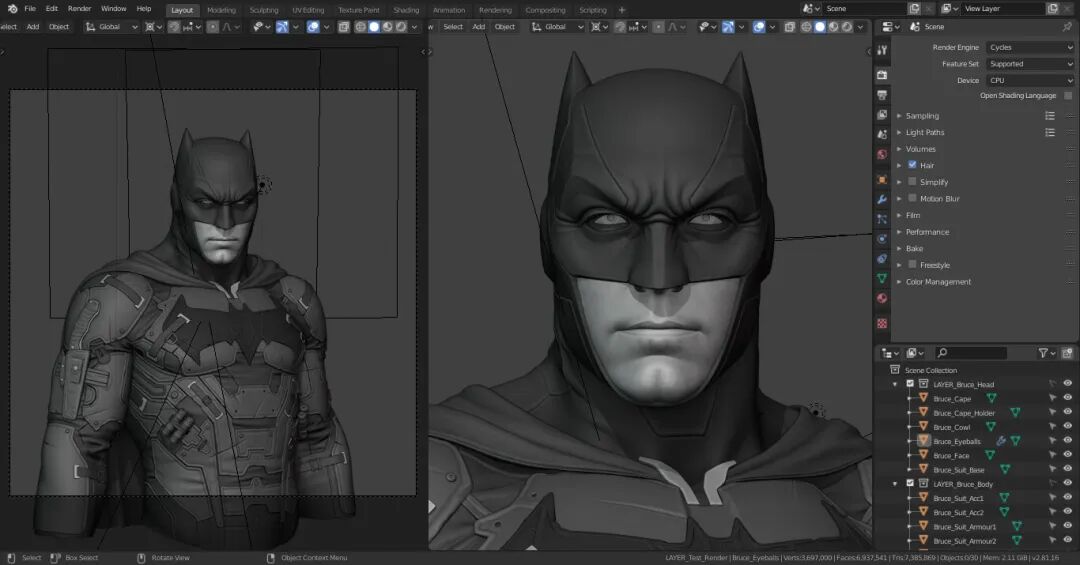Enable the Motion Blur checkbox

912,198
